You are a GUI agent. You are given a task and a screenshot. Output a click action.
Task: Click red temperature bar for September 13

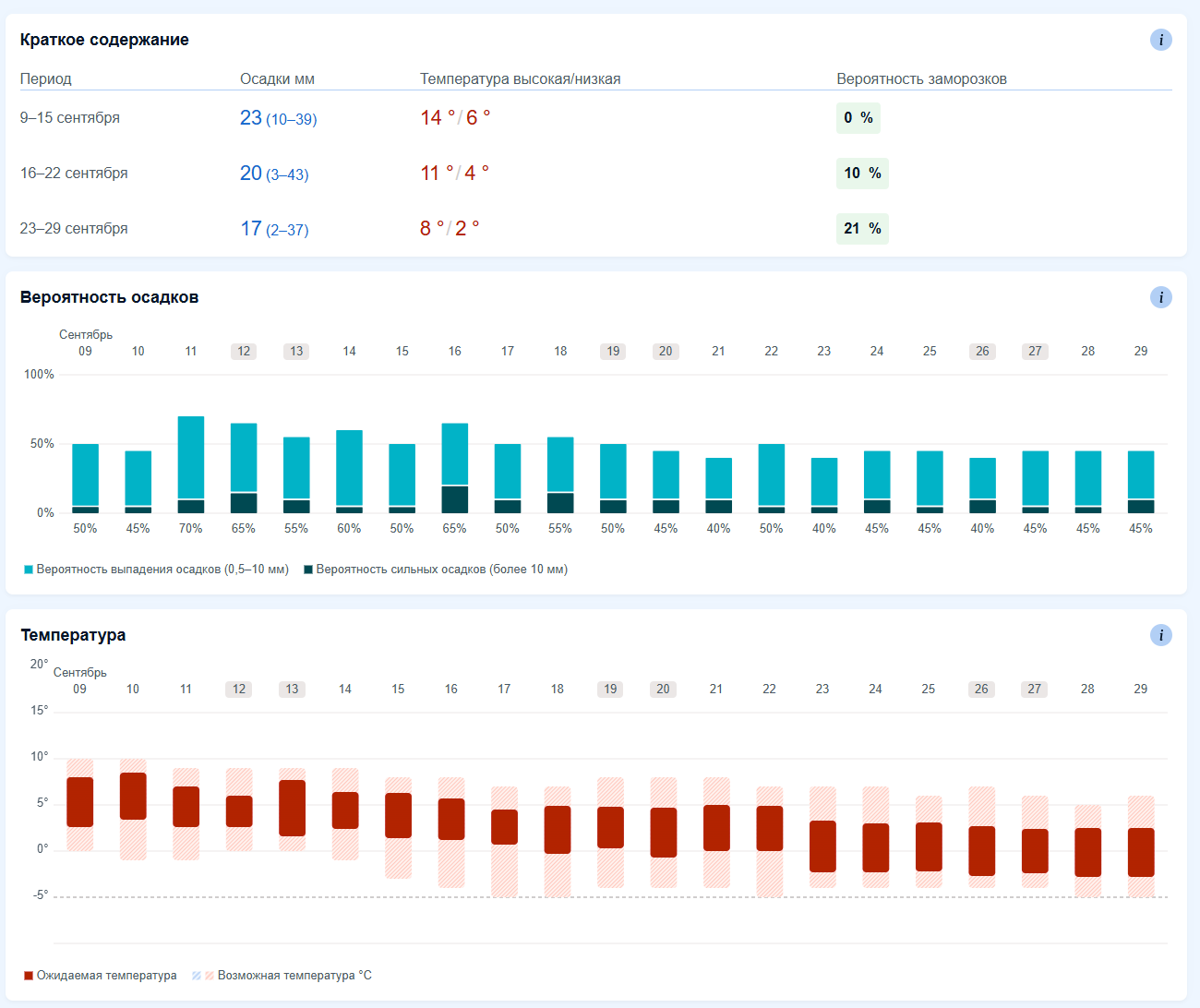292,809
